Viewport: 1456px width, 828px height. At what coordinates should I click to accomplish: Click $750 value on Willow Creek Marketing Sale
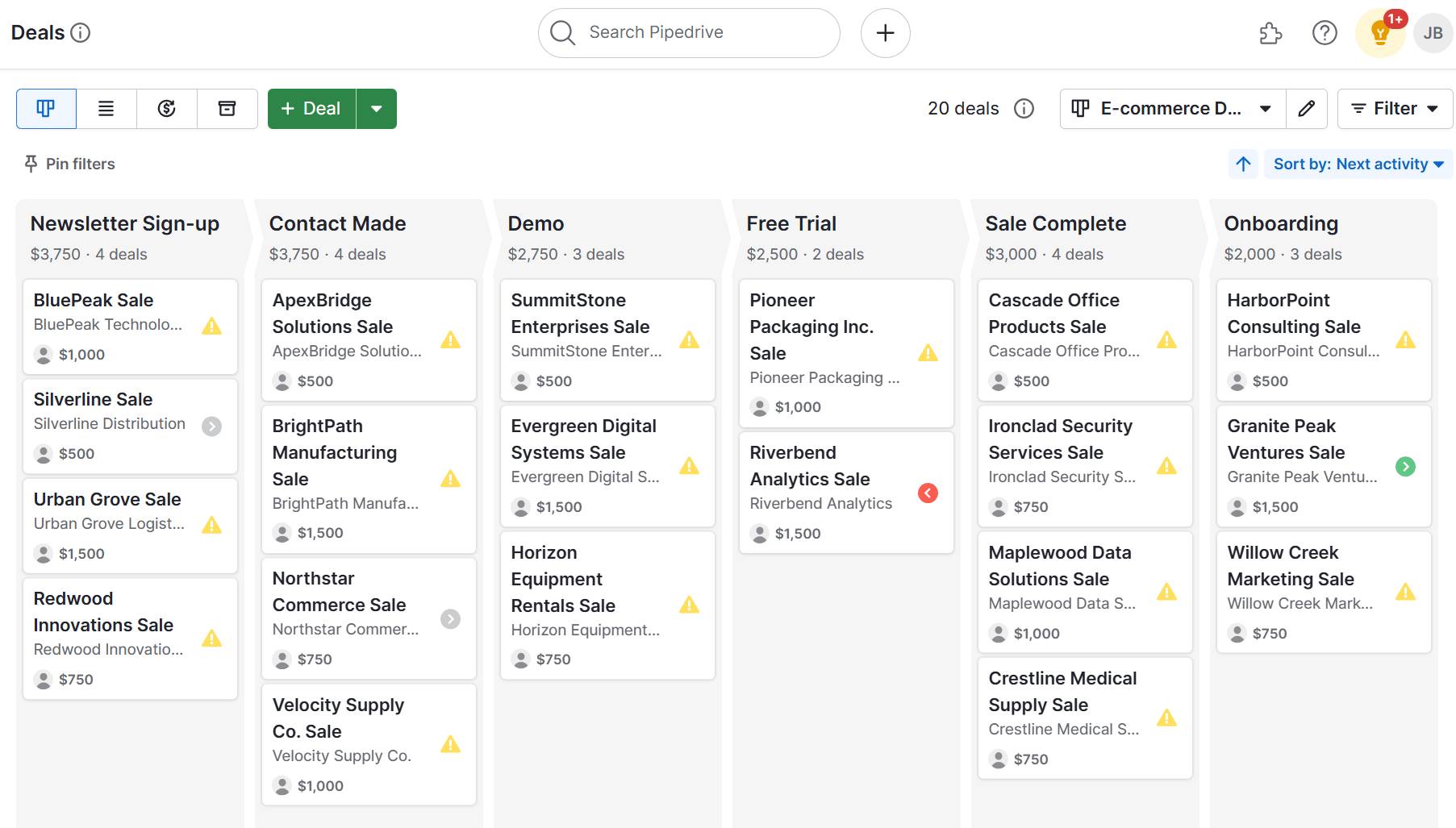point(1270,634)
